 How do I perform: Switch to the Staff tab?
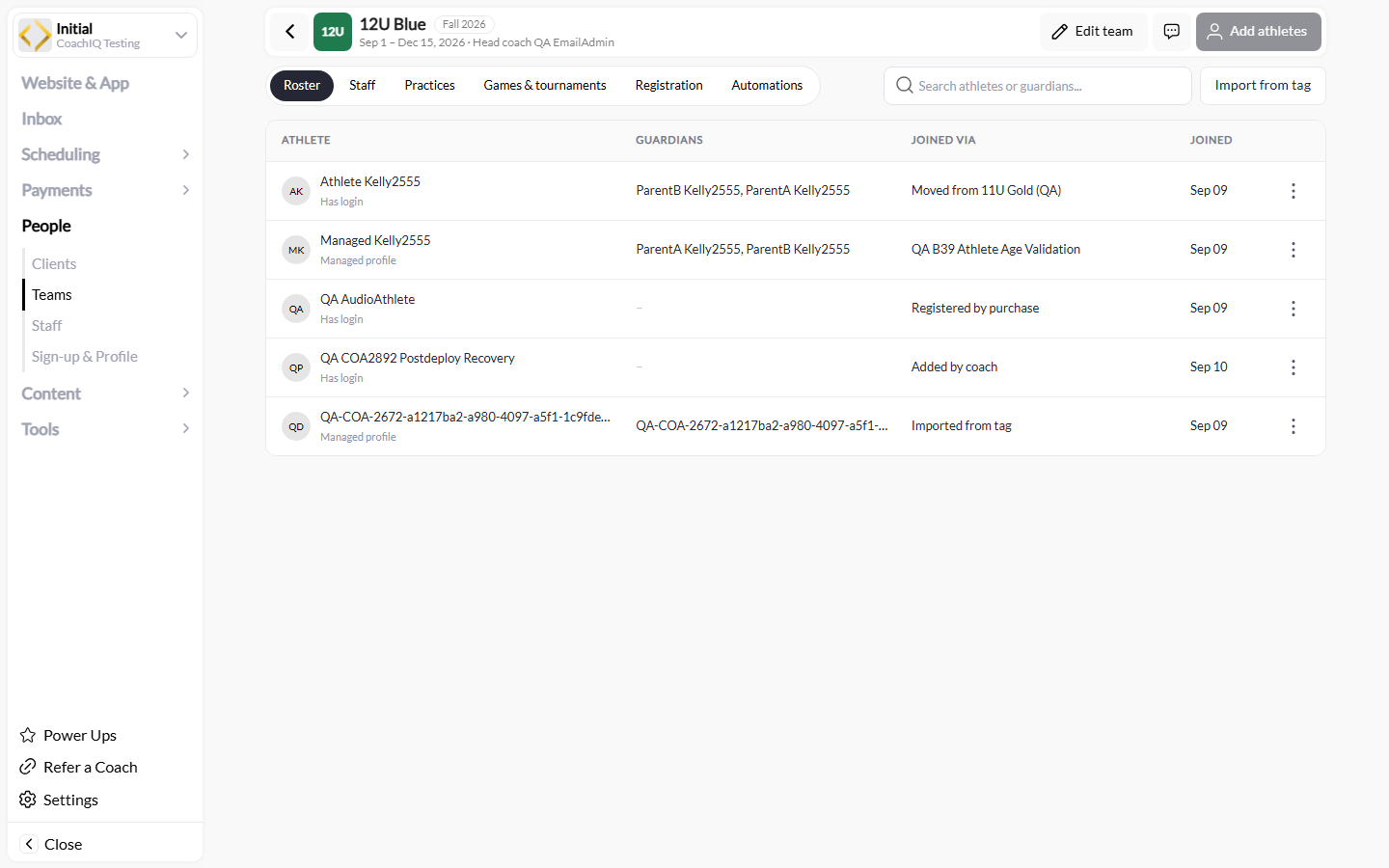(x=362, y=86)
